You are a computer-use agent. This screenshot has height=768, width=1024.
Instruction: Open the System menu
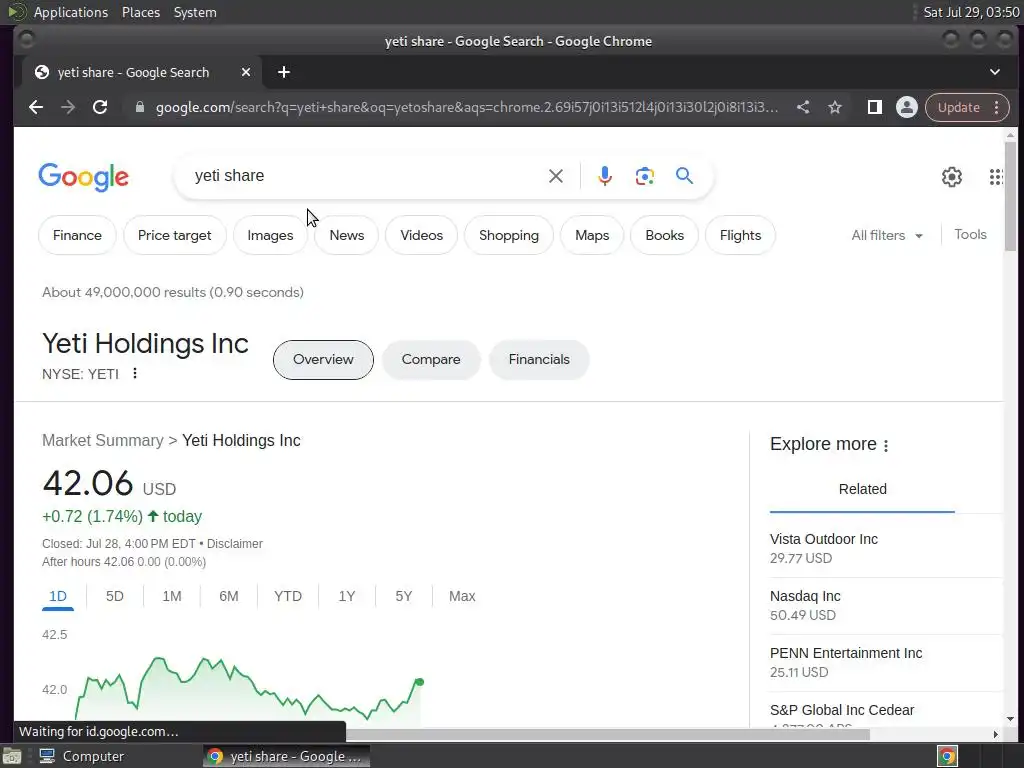(x=195, y=12)
